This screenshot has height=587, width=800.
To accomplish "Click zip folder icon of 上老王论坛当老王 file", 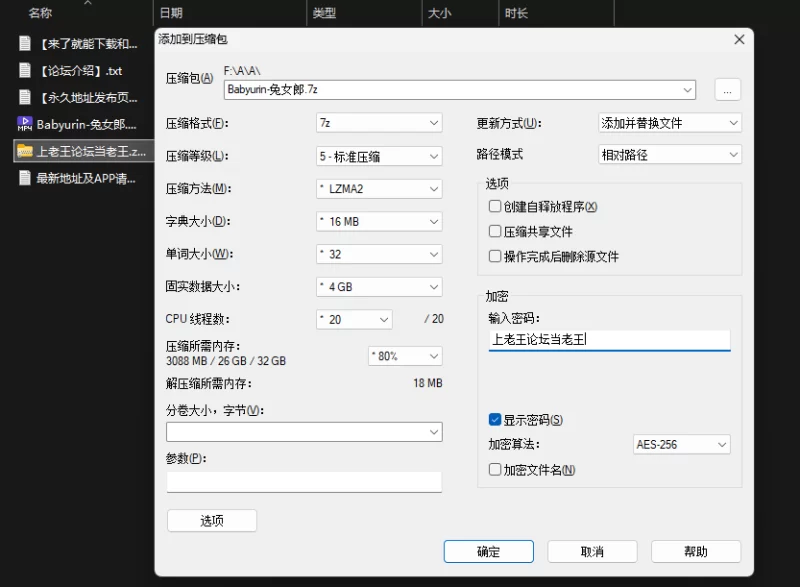I will pos(24,151).
